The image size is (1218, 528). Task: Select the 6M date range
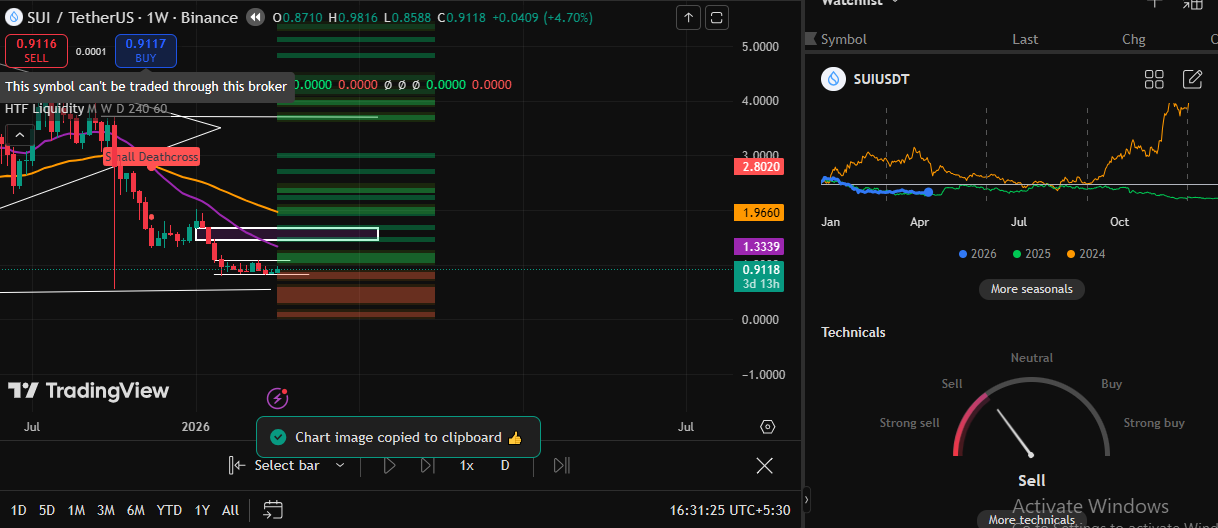136,510
